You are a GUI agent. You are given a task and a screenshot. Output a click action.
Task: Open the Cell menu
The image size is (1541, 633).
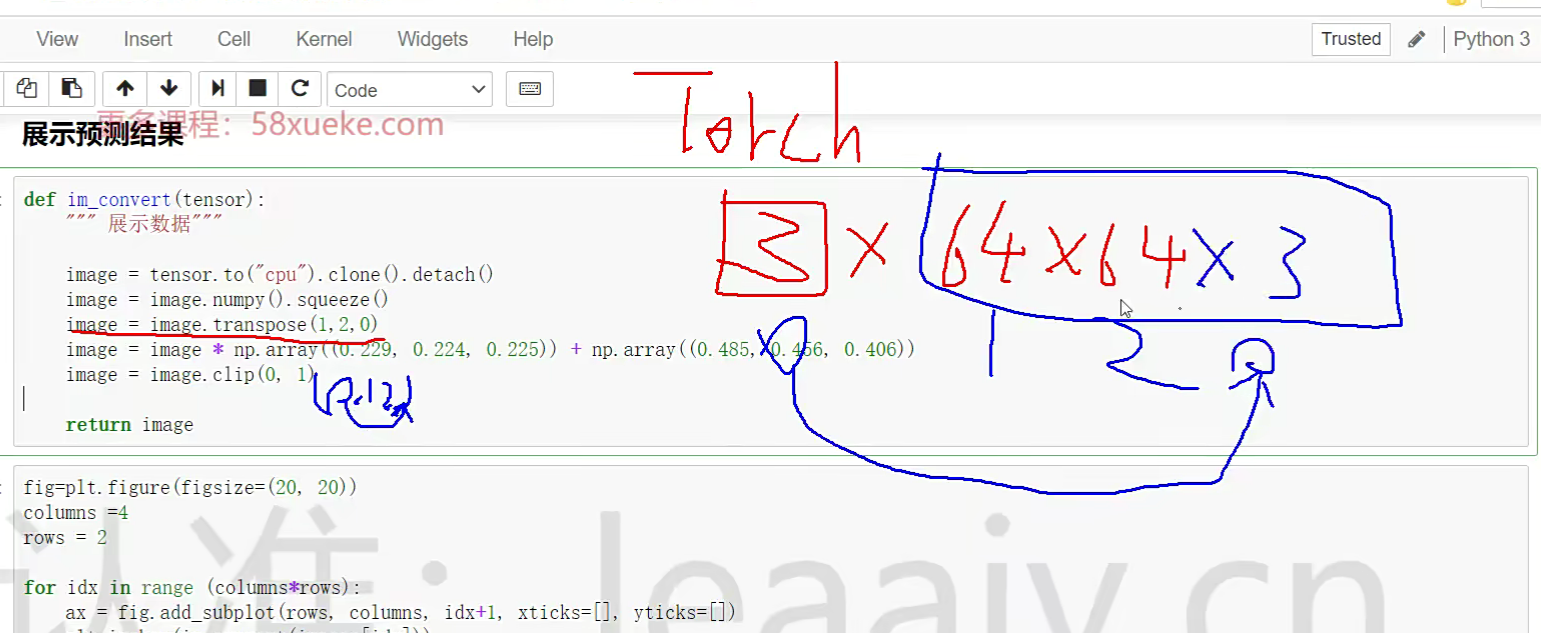[x=234, y=39]
